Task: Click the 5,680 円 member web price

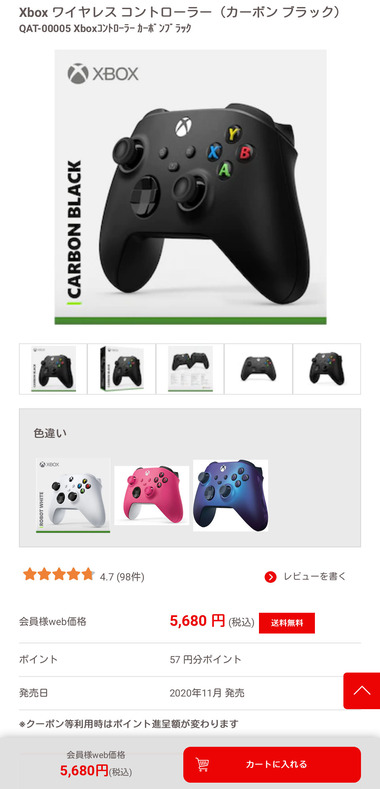Action: point(197,621)
